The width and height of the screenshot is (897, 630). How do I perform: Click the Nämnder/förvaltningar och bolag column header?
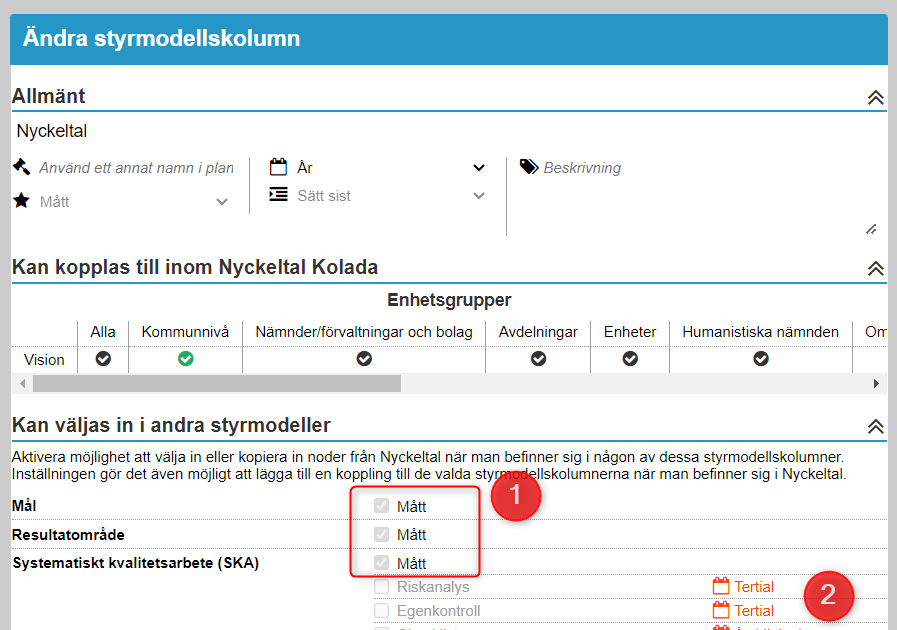364,332
